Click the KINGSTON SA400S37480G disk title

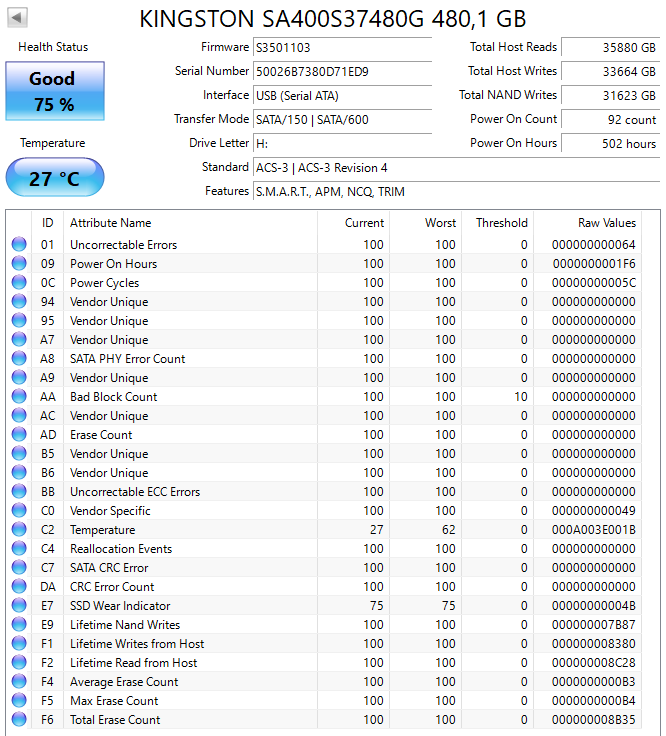click(x=332, y=19)
